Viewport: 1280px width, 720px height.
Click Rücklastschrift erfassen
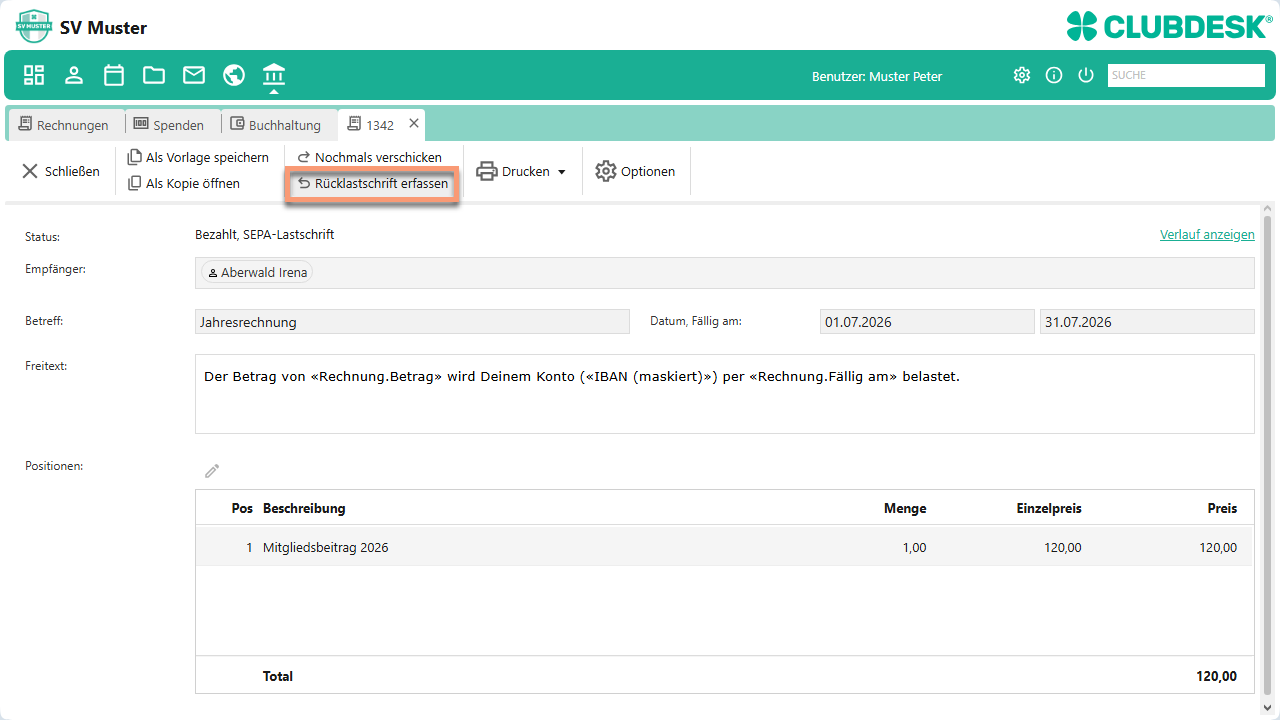372,184
